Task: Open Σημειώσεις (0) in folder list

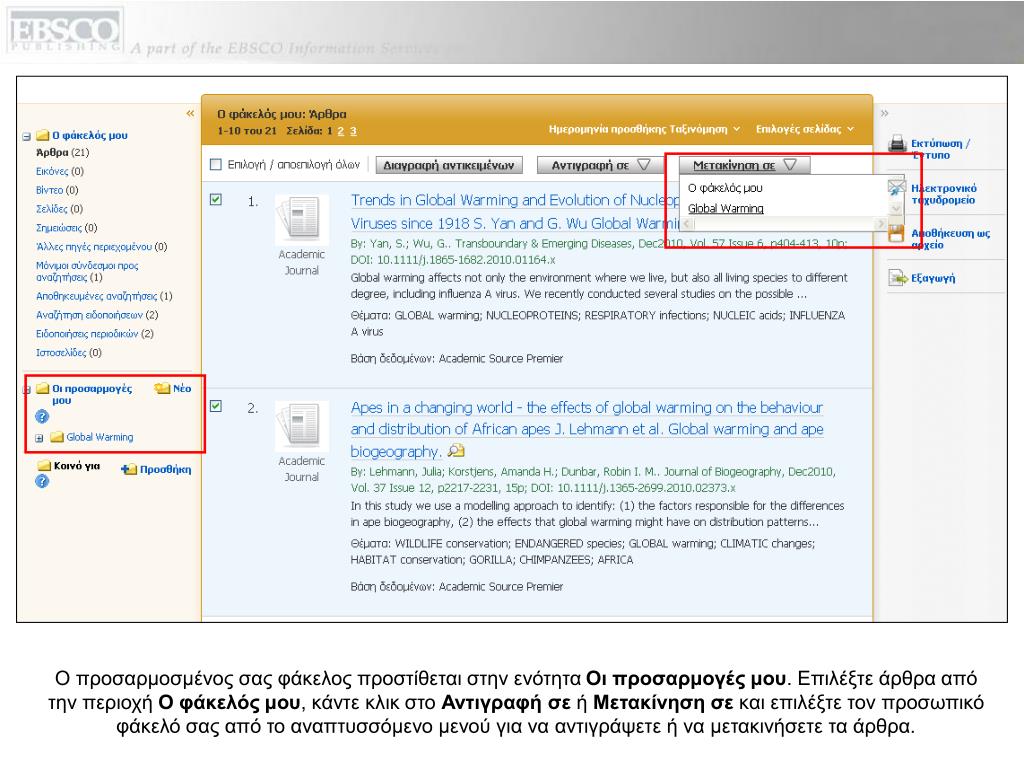Action: pos(66,228)
